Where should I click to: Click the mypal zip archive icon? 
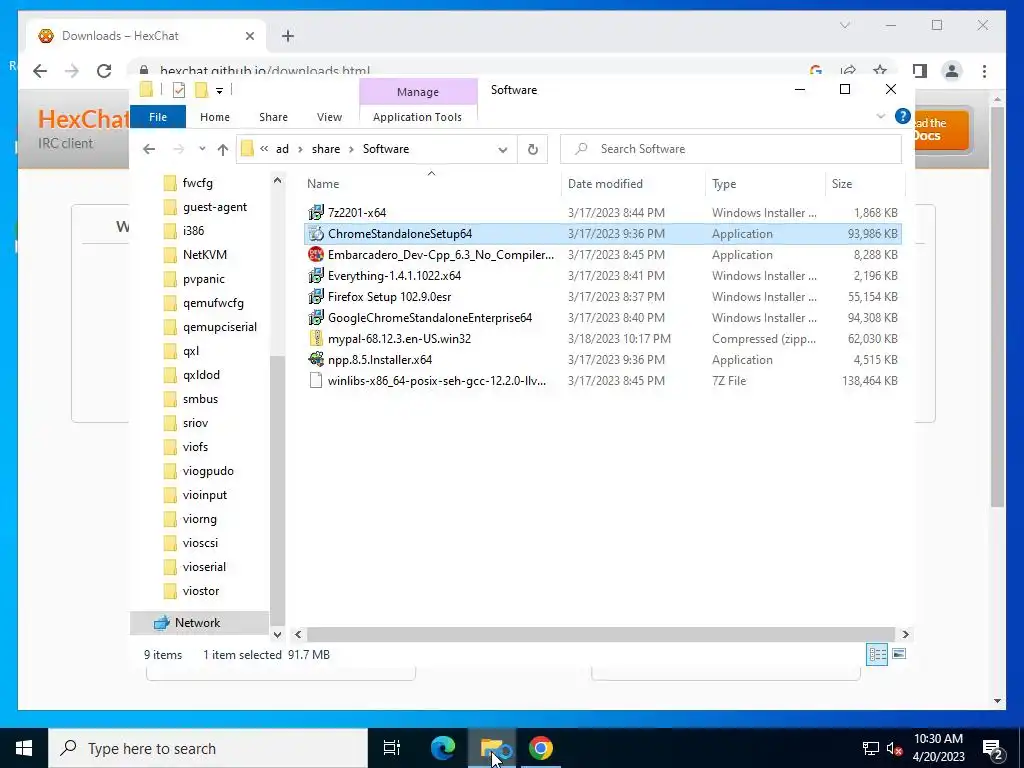click(316, 338)
